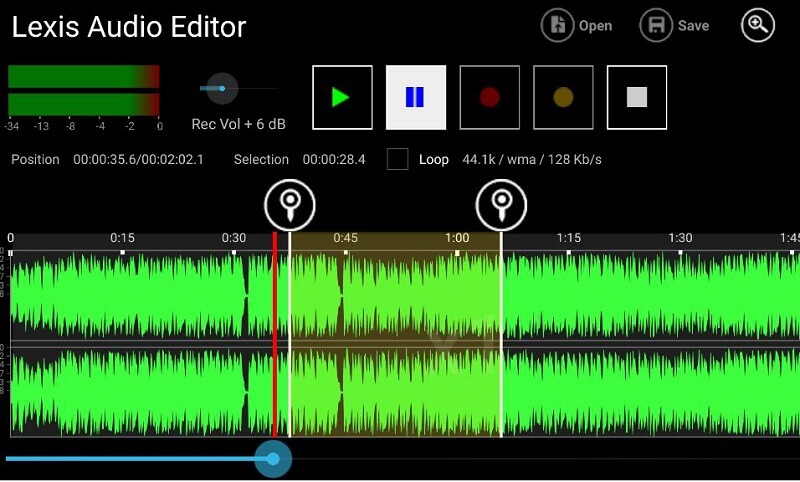800x482 pixels.
Task: Click the lower level meter bar
Action: coord(84,104)
